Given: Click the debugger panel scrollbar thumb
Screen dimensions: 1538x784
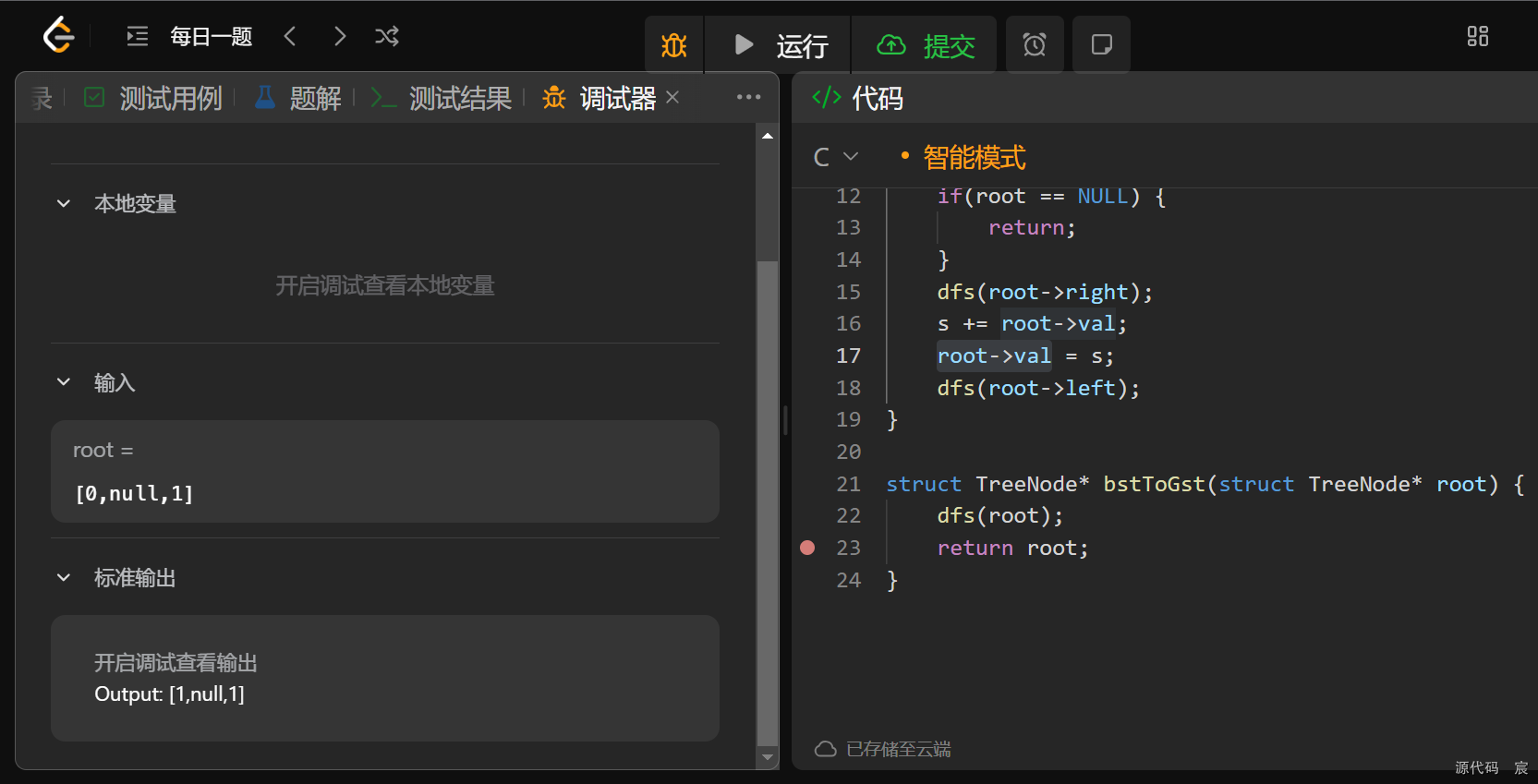Looking at the screenshot, I should click(768, 503).
